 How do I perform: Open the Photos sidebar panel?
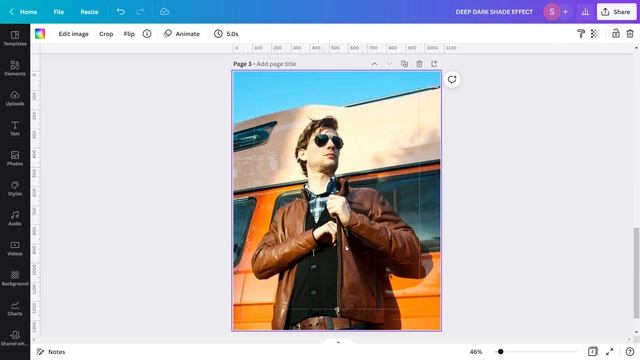tap(15, 158)
